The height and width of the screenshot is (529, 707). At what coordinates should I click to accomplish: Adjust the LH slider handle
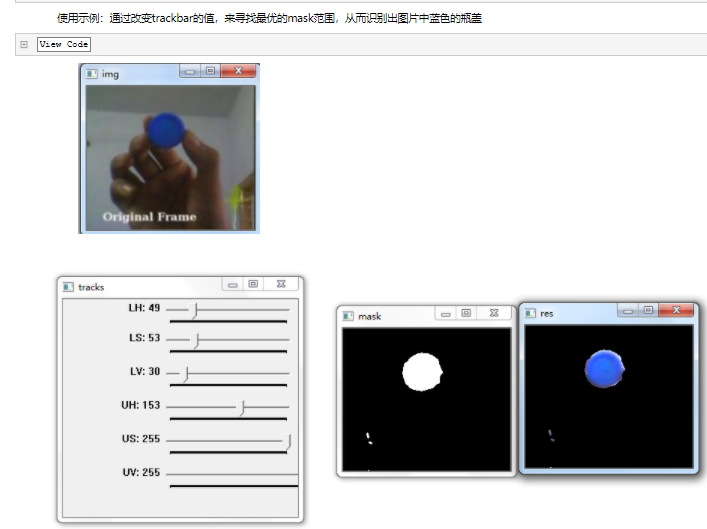tap(194, 310)
